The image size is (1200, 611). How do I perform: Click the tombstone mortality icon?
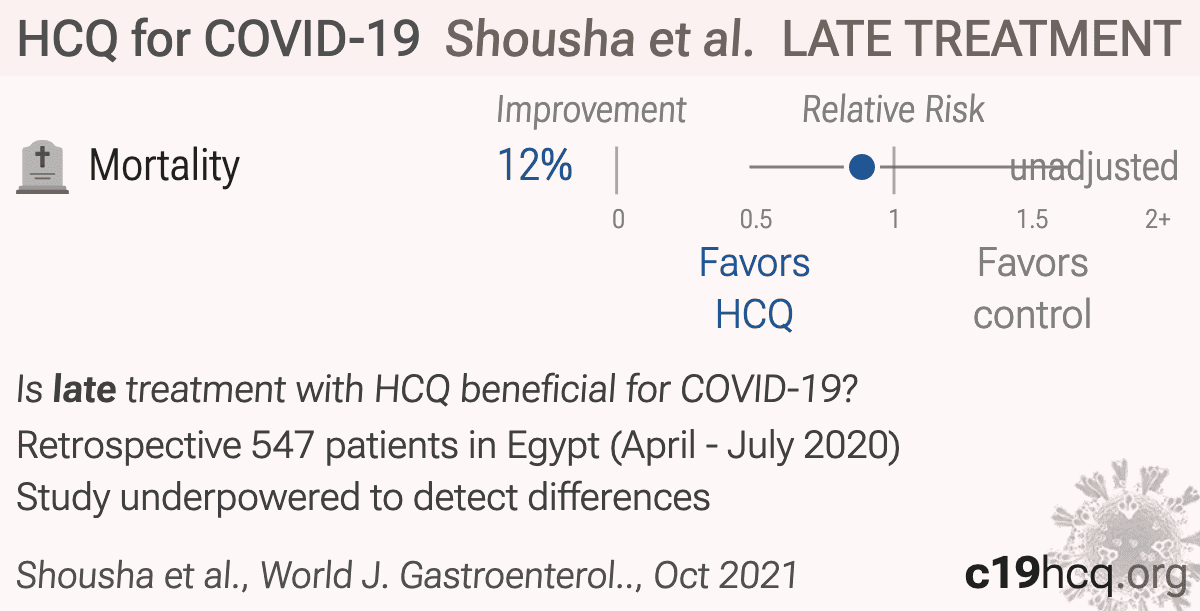(x=43, y=167)
